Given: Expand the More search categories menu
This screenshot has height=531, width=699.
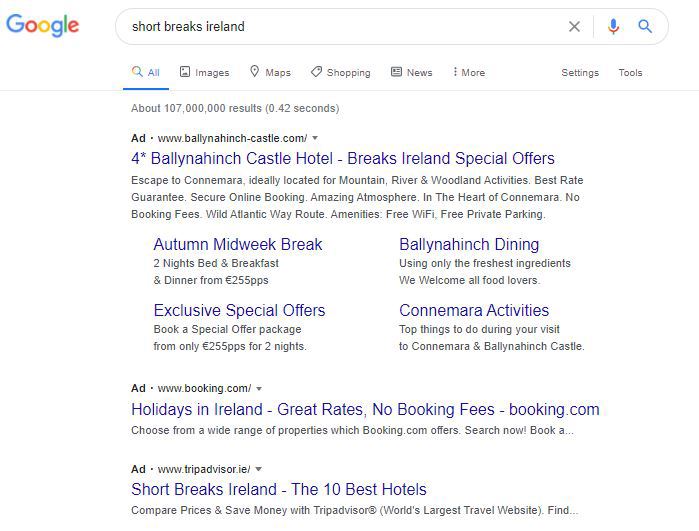Looking at the screenshot, I should coord(468,73).
